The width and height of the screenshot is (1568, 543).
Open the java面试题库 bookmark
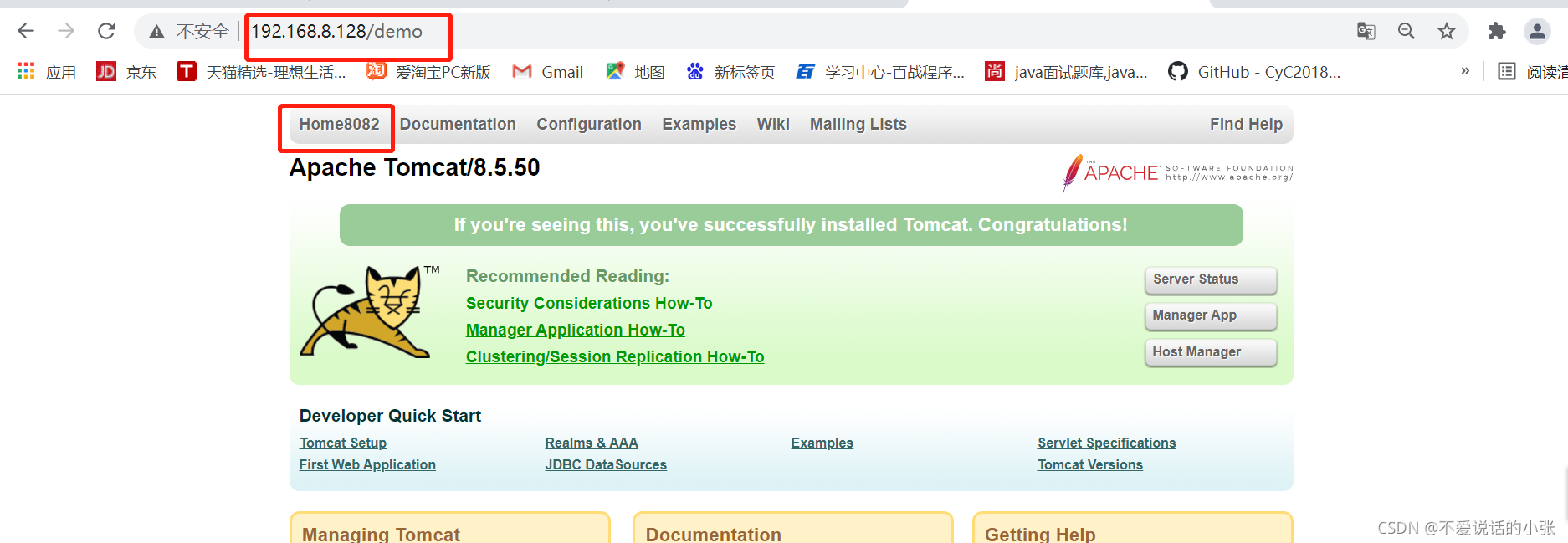(x=1066, y=72)
